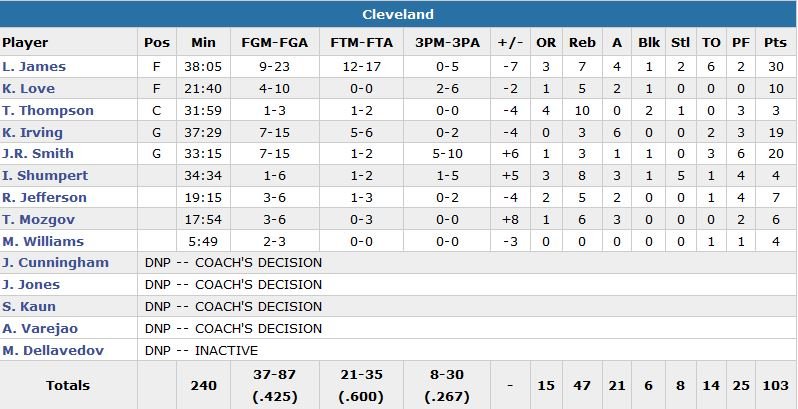
Task: Open J.R. Smith player profile
Action: pos(38,154)
